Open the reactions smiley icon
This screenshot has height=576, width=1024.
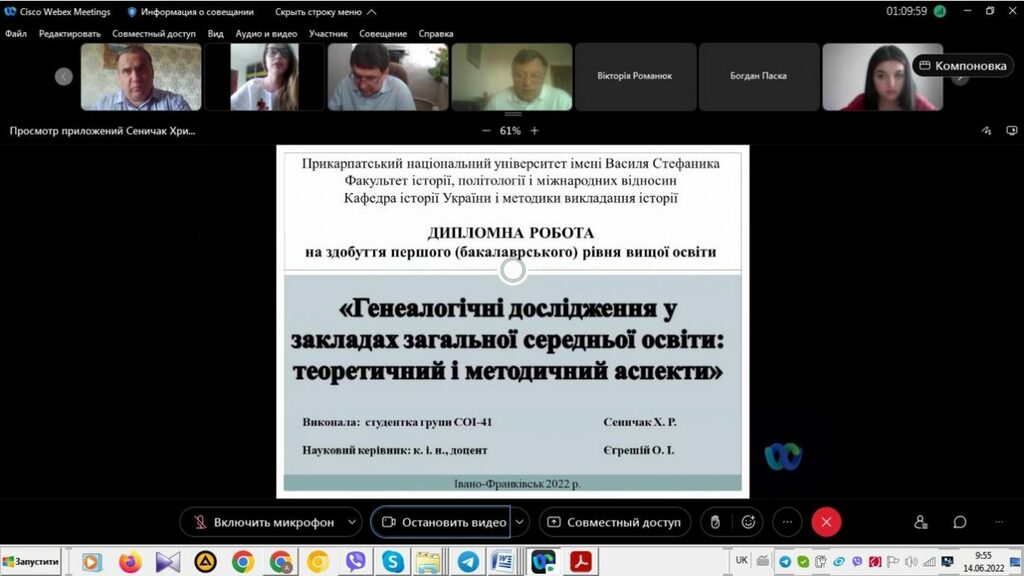click(x=748, y=522)
